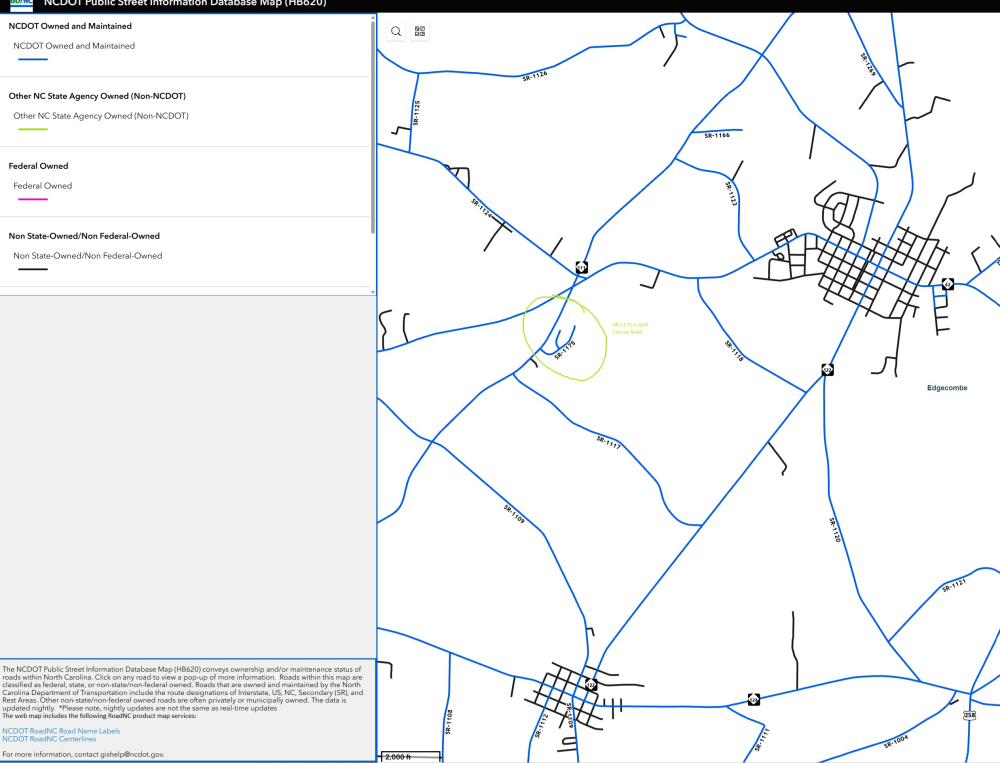The image size is (1000, 763).
Task: Click the US 258 highway shield
Action: (969, 715)
